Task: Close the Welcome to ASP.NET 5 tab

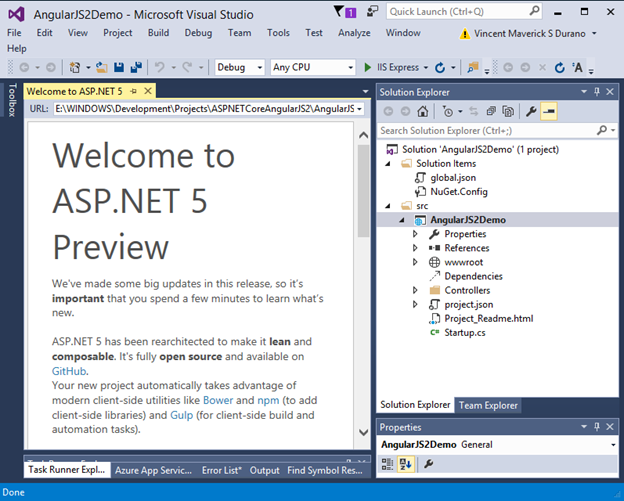Action: tap(148, 91)
